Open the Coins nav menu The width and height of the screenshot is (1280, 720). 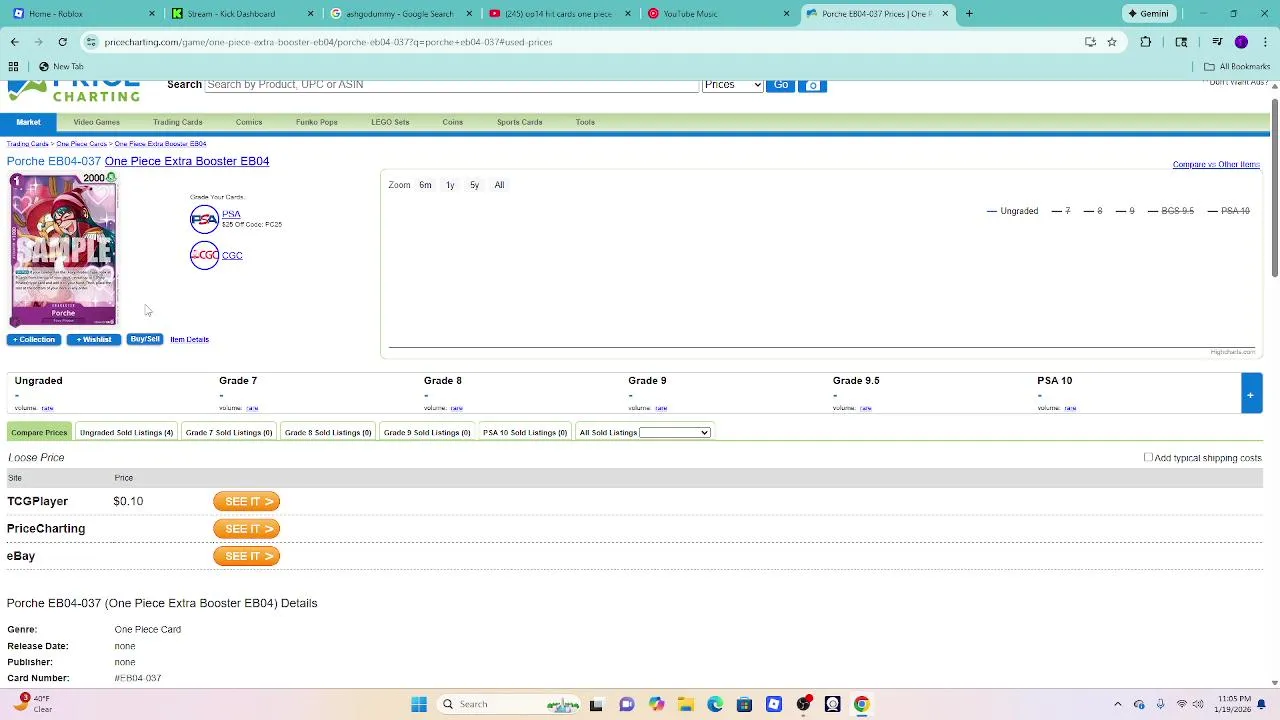tap(452, 122)
